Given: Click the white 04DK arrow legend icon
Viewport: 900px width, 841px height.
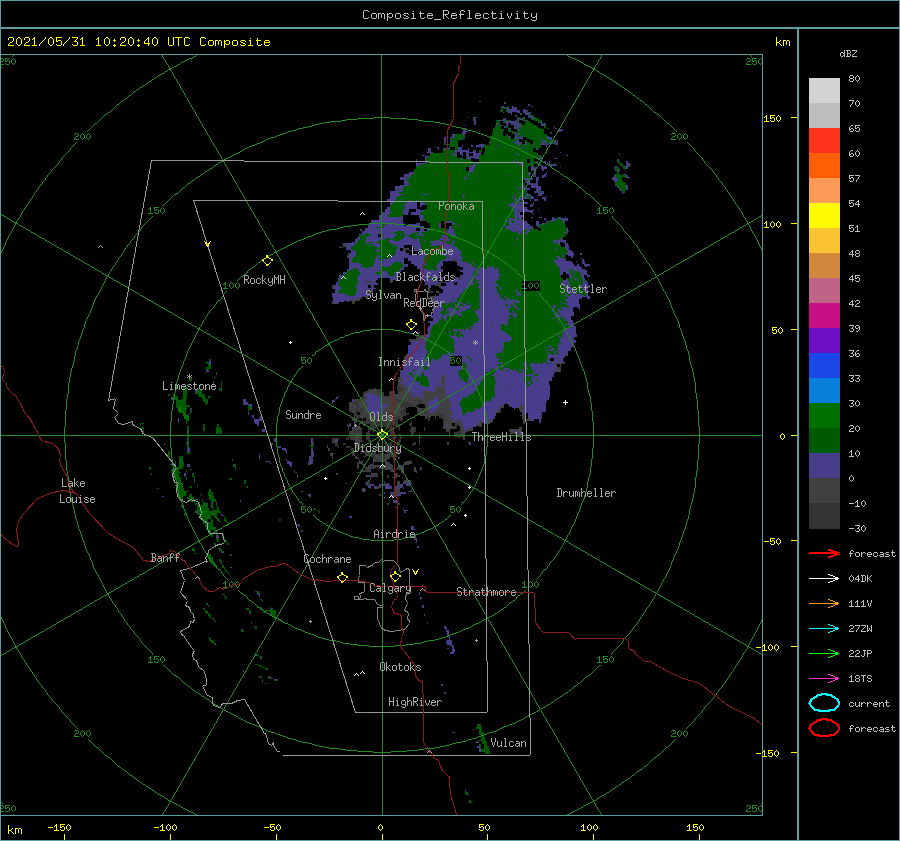Looking at the screenshot, I should click(824, 578).
